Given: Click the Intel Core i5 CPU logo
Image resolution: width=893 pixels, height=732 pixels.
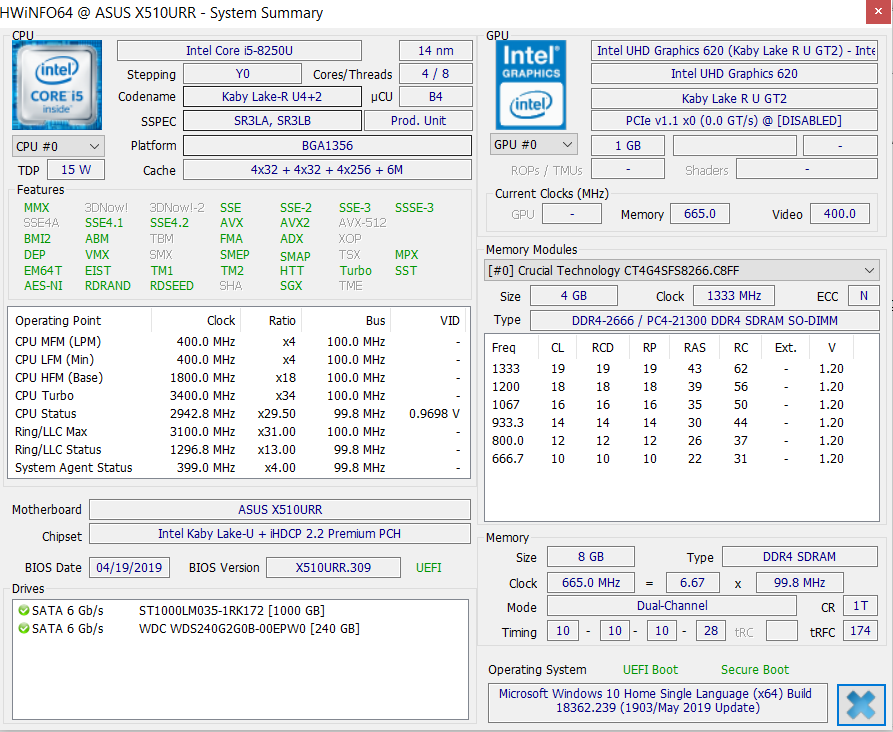Looking at the screenshot, I should (57, 85).
